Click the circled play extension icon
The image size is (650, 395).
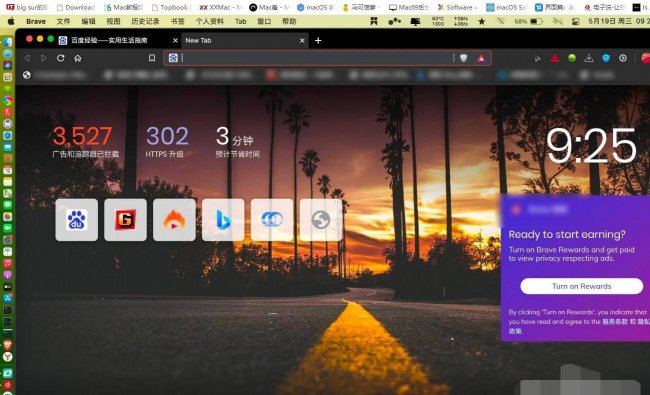(x=623, y=58)
